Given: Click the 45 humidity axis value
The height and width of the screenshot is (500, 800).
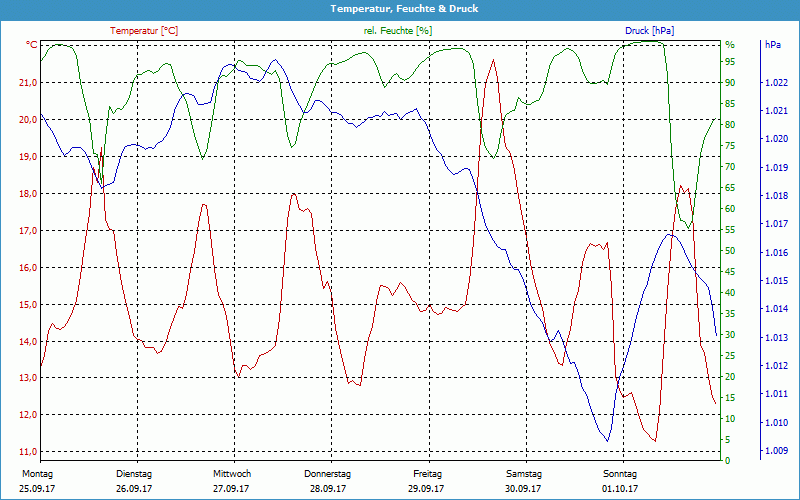Looking at the screenshot, I should click(730, 272).
